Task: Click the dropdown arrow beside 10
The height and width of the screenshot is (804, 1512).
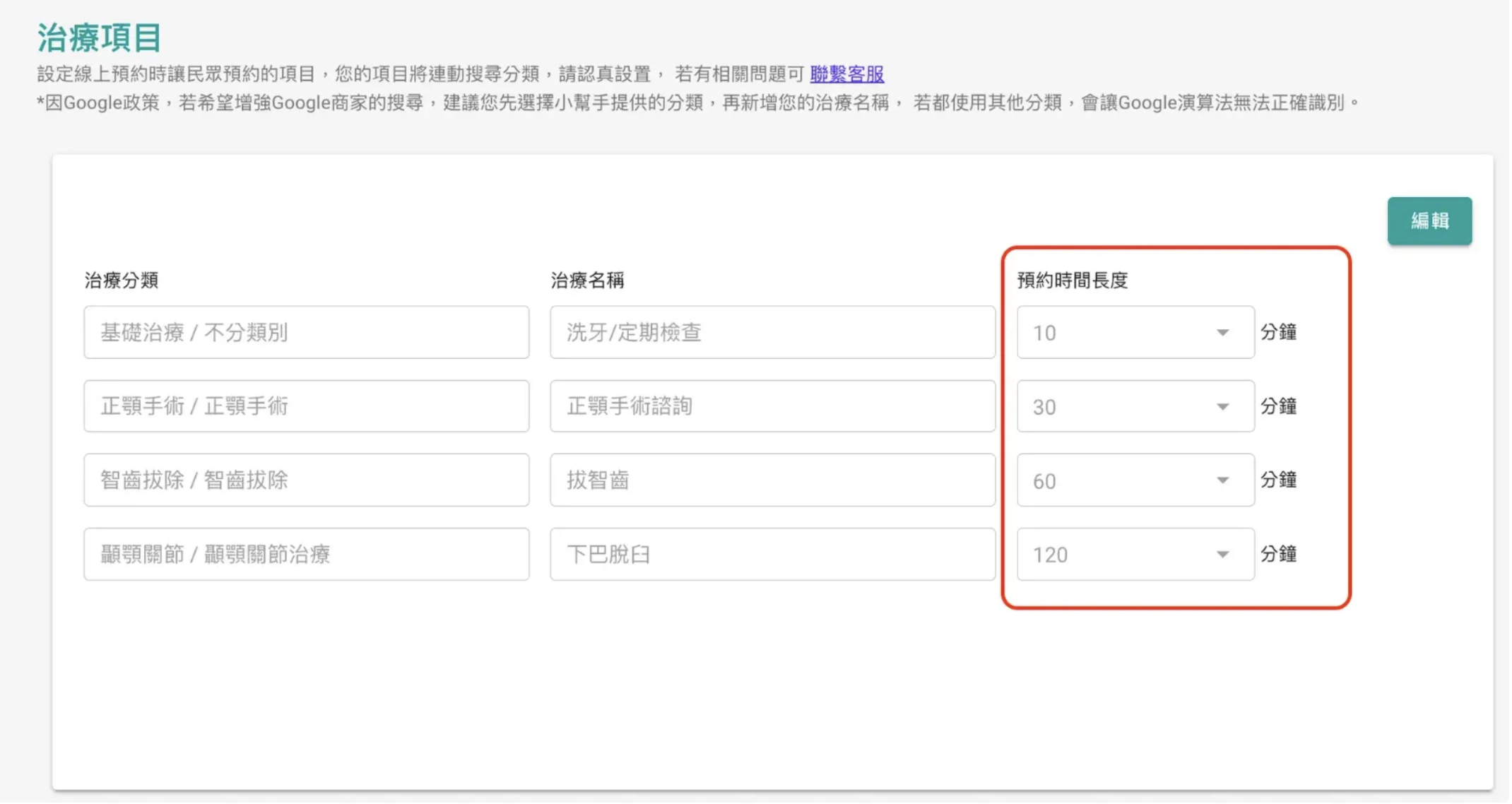Action: coord(1222,332)
